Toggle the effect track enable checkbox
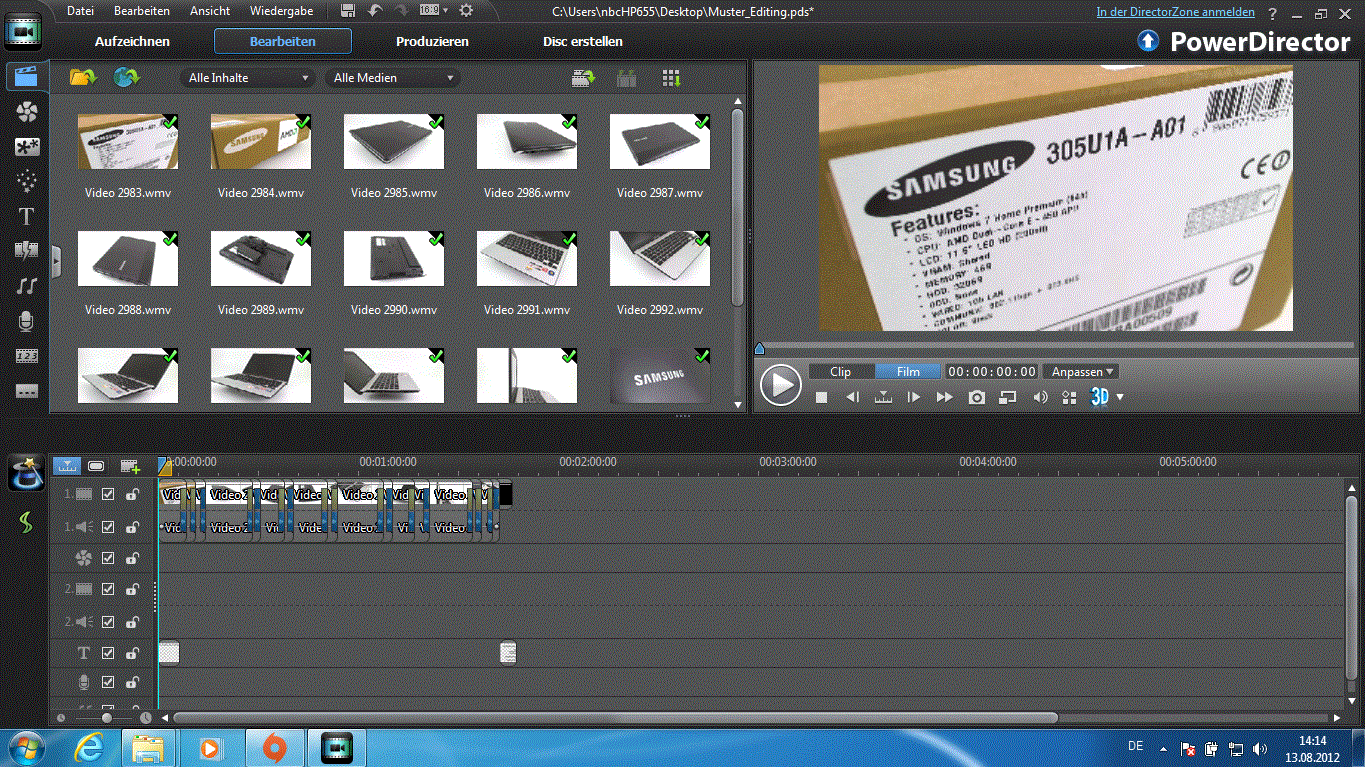The height and width of the screenshot is (767, 1365). [108, 558]
